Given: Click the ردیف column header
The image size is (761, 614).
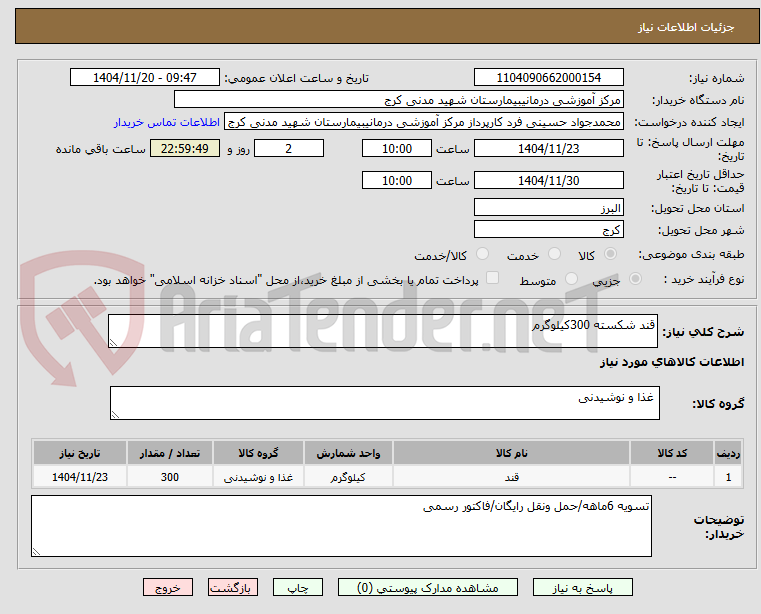Looking at the screenshot, I should tap(728, 453).
